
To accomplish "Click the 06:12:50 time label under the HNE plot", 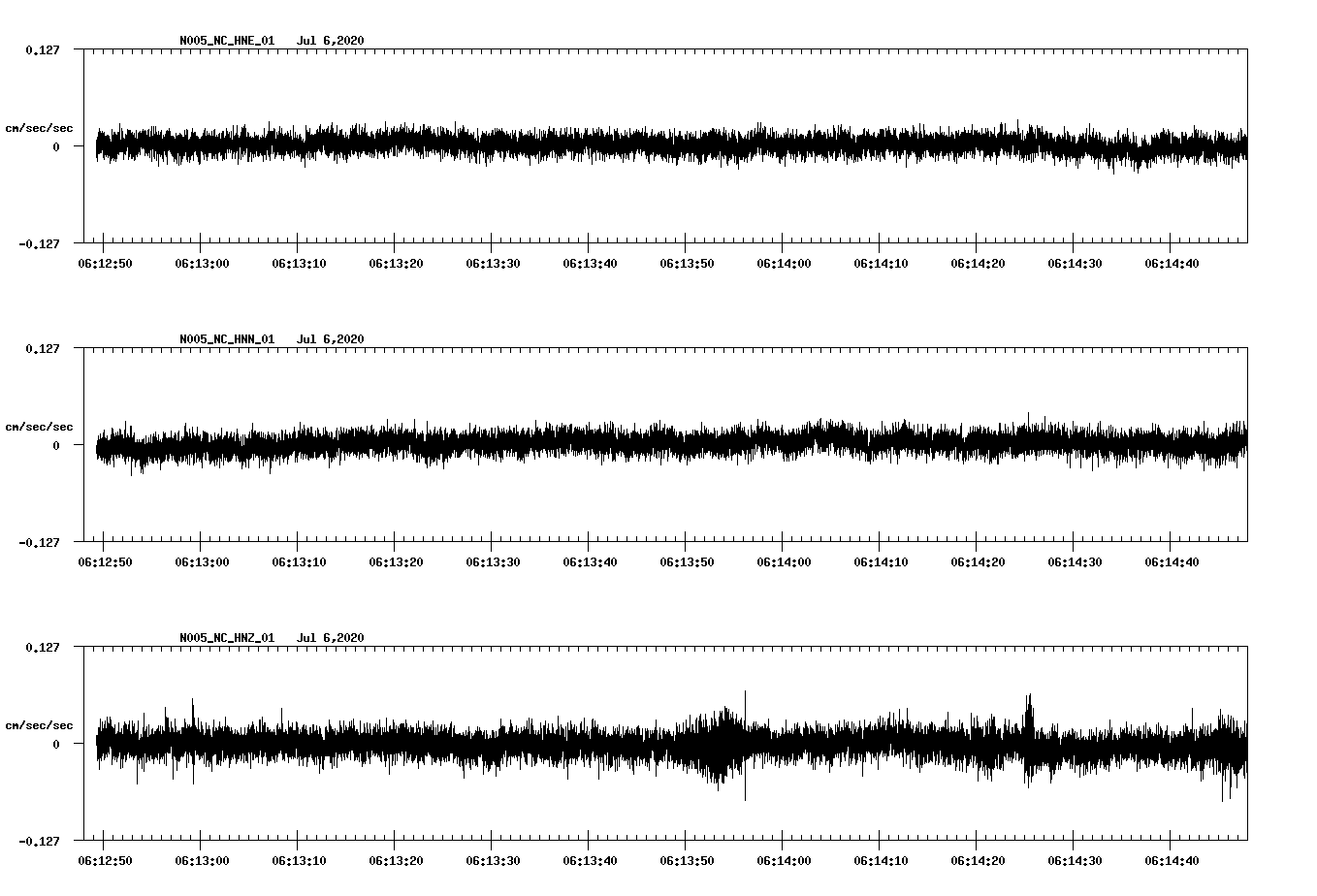I will 105,264.
